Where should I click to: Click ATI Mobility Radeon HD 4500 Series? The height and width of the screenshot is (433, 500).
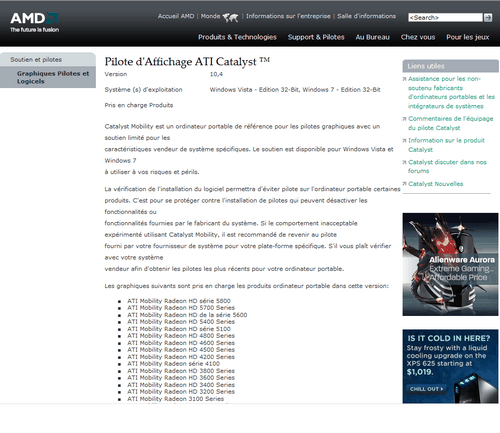pos(181,349)
